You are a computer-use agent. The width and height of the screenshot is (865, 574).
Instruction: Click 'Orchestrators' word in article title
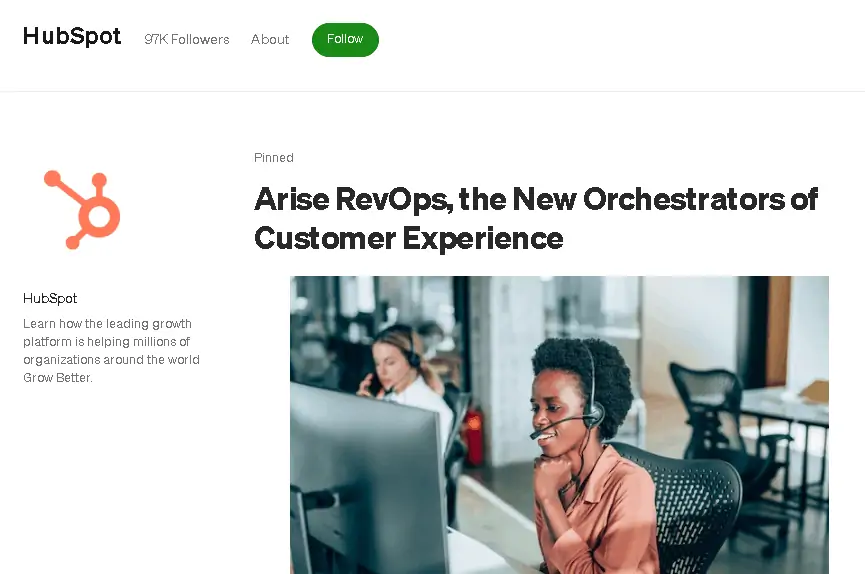point(685,199)
